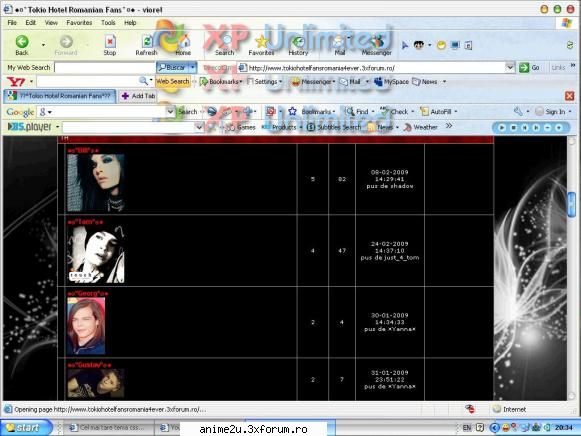The width and height of the screenshot is (581, 436).
Task: Click the Yahoo toolbar Settings item
Action: 265,81
